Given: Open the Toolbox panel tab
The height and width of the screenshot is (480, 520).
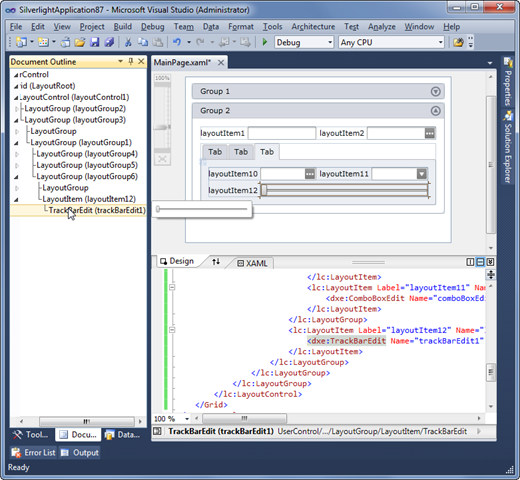Looking at the screenshot, I should [31, 435].
